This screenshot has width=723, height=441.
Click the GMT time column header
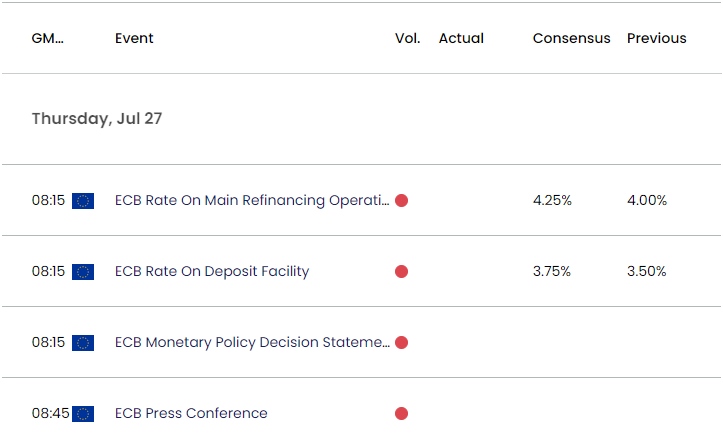[47, 38]
